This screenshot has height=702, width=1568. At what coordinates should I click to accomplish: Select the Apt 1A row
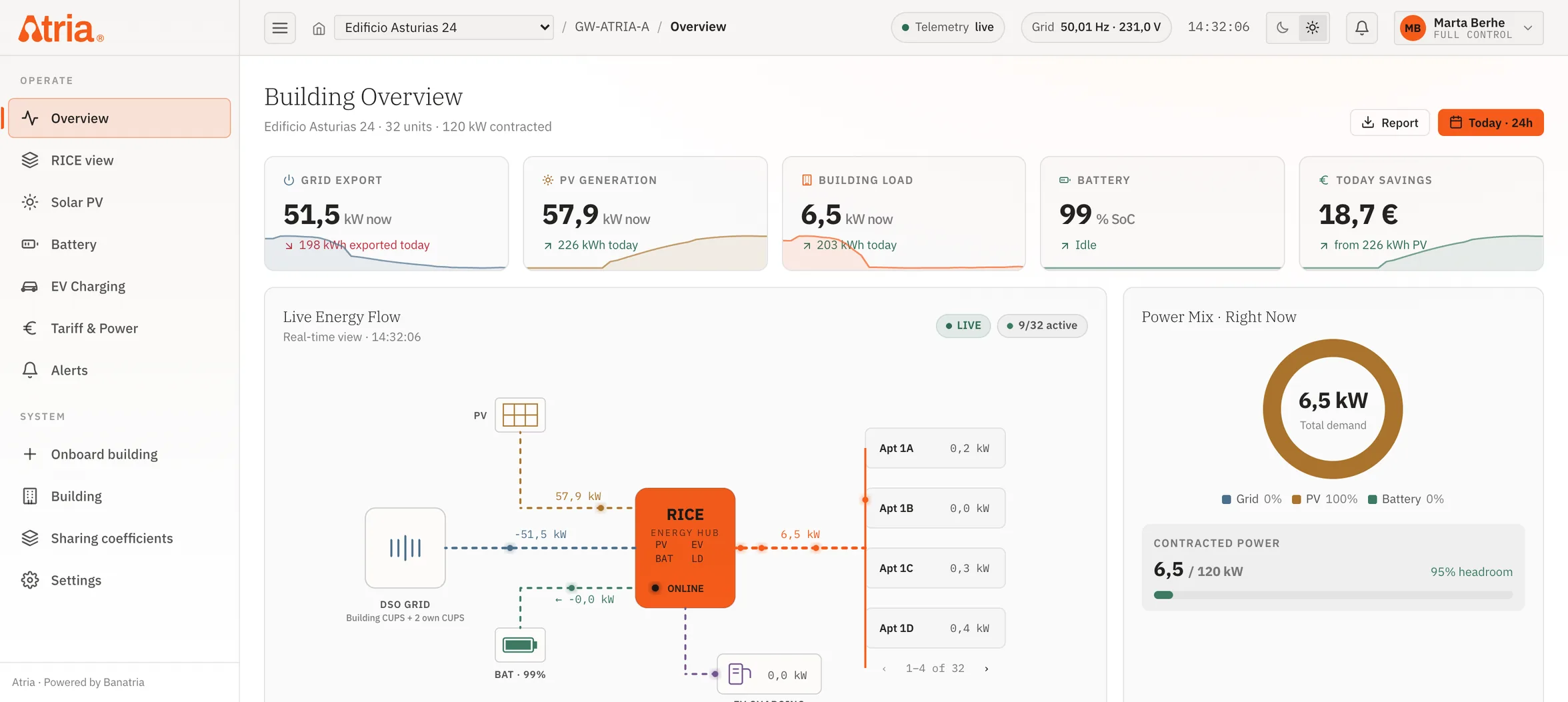pyautogui.click(x=935, y=448)
